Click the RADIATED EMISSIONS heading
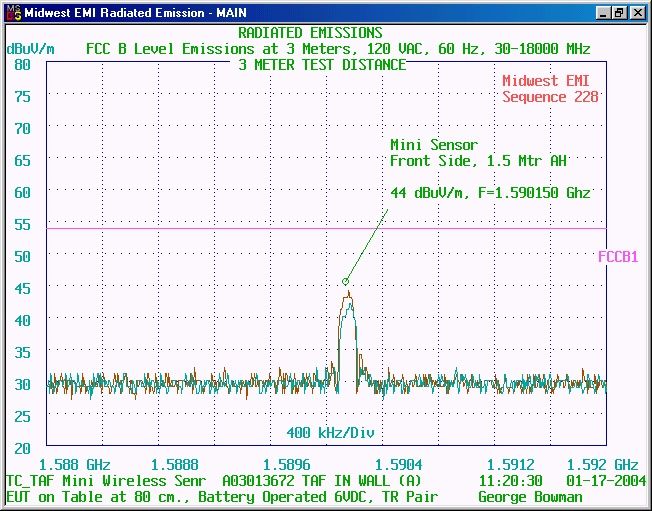The image size is (652, 511). click(310, 33)
